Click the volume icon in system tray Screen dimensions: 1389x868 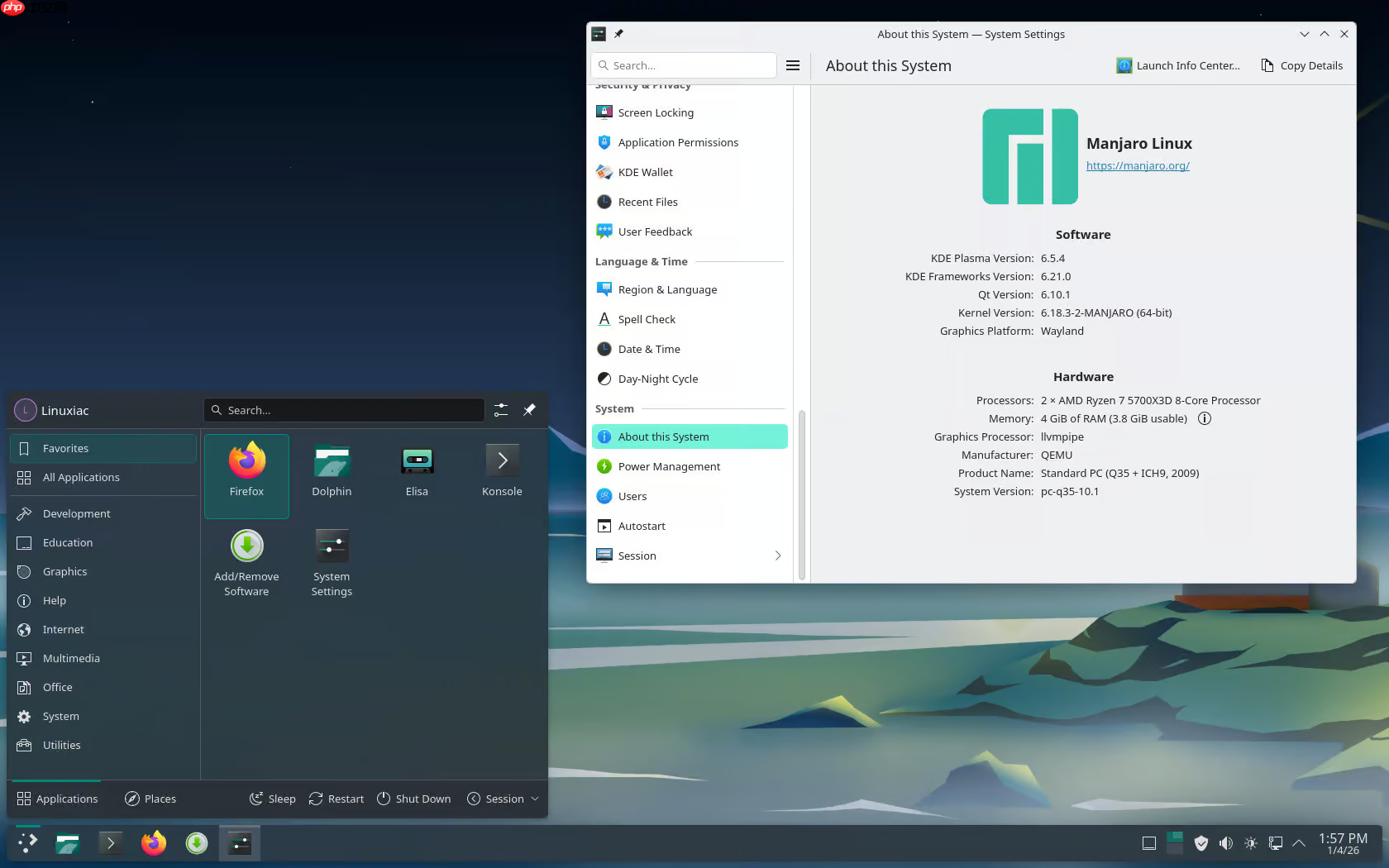[x=1226, y=843]
